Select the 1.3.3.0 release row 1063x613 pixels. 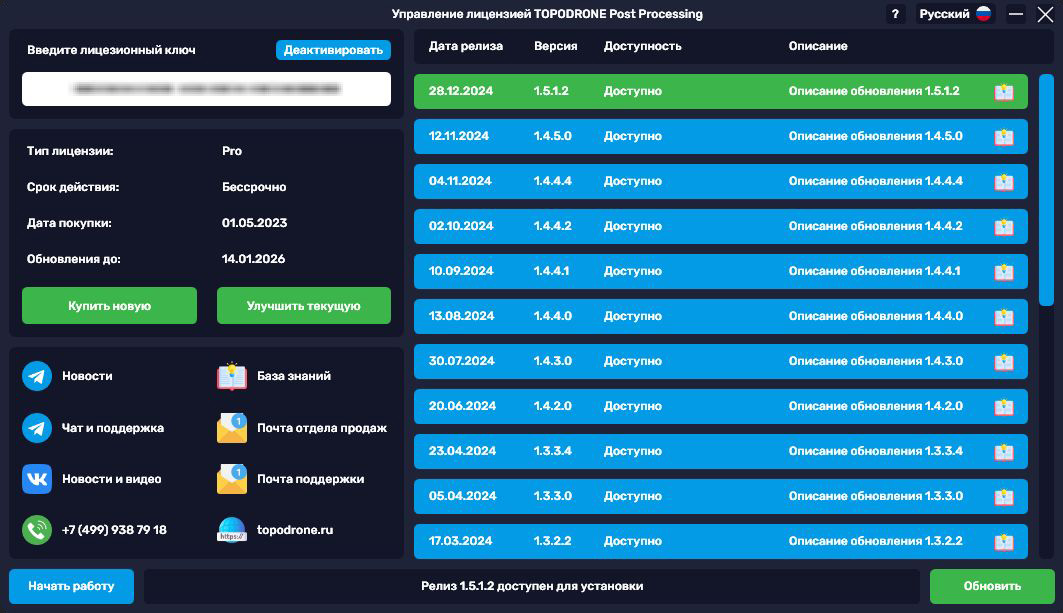pyautogui.click(x=700, y=496)
